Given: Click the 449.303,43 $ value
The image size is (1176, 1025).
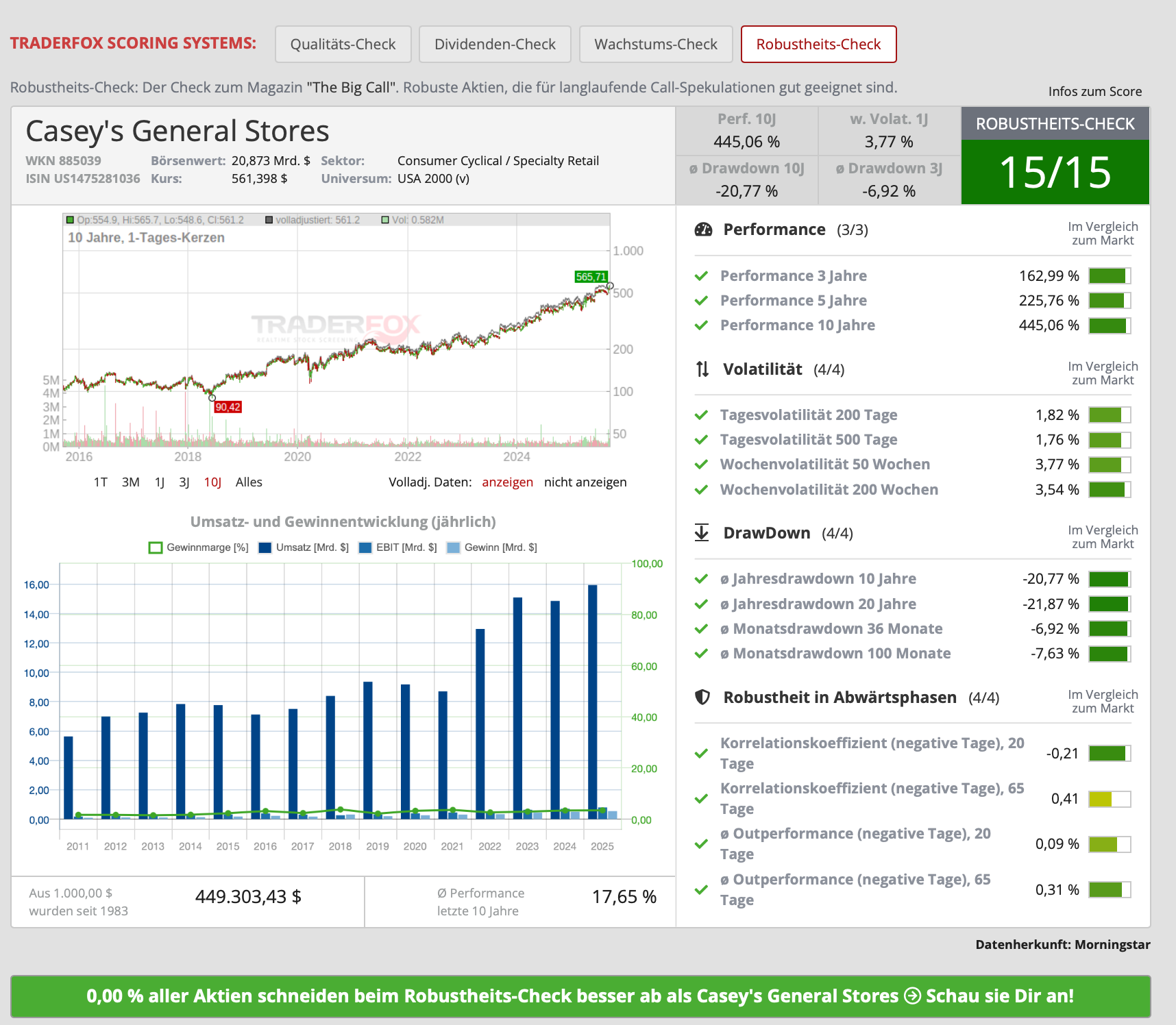Looking at the screenshot, I should click(x=248, y=897).
